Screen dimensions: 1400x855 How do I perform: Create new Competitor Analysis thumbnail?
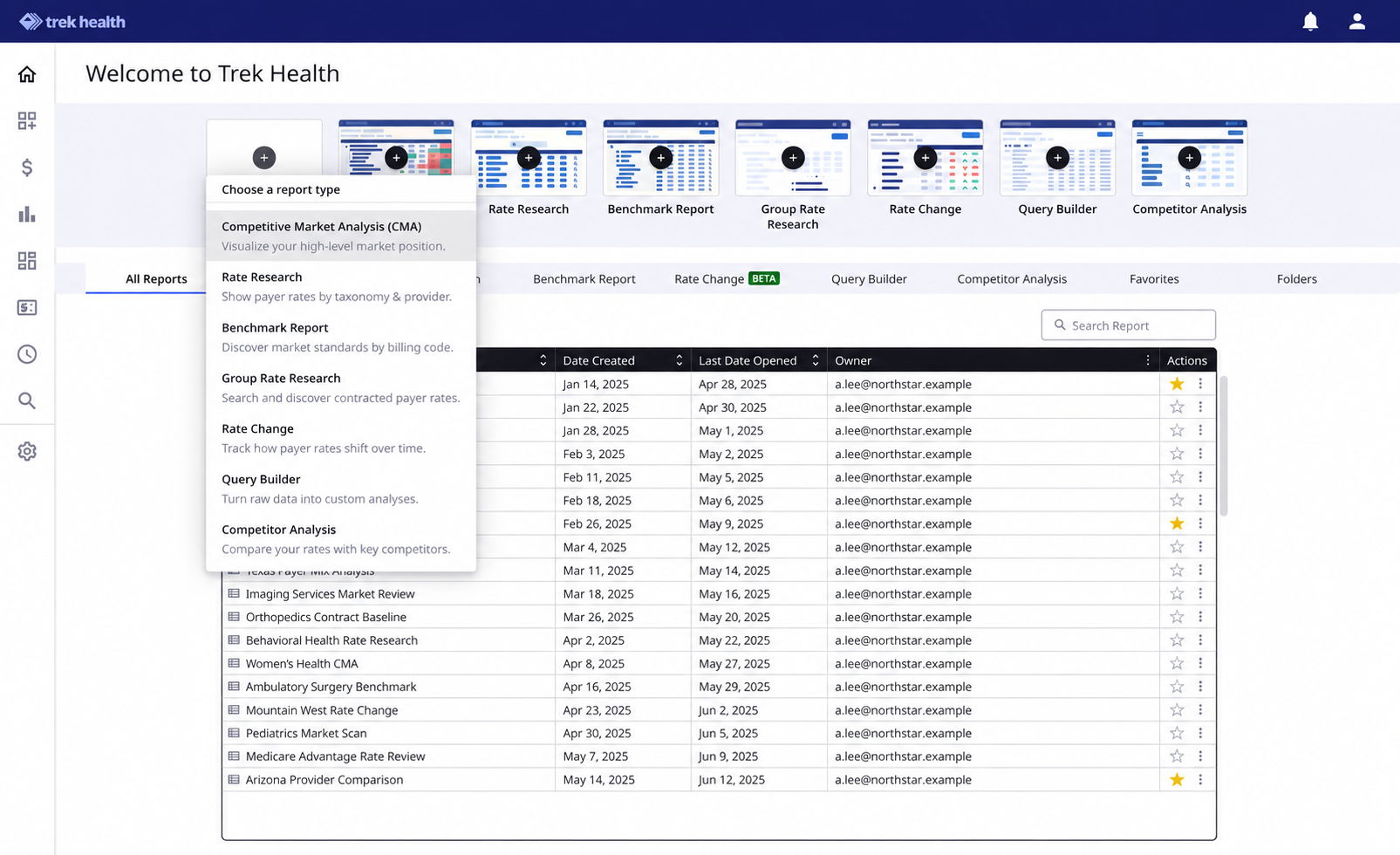(x=1190, y=157)
